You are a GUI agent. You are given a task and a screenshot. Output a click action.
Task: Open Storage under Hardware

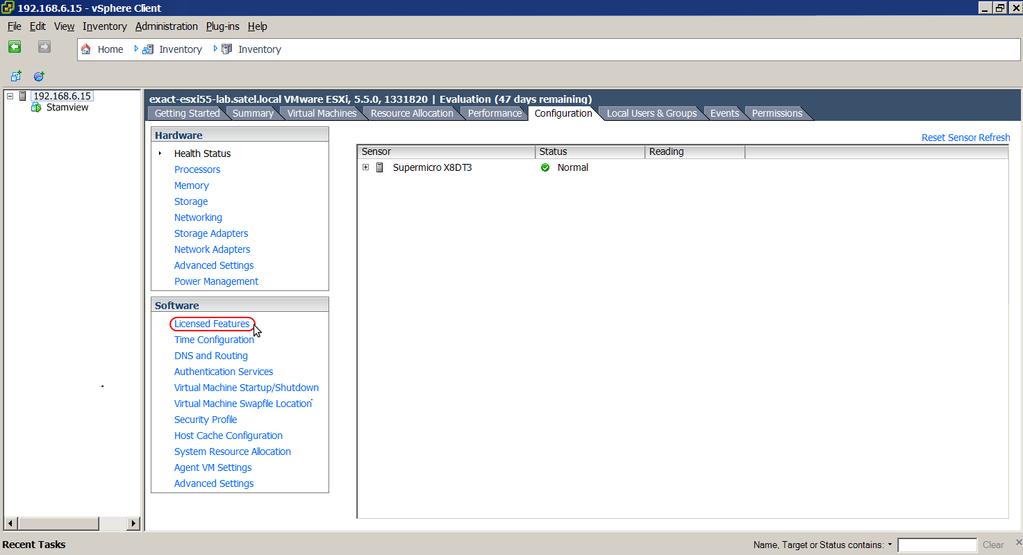click(191, 202)
